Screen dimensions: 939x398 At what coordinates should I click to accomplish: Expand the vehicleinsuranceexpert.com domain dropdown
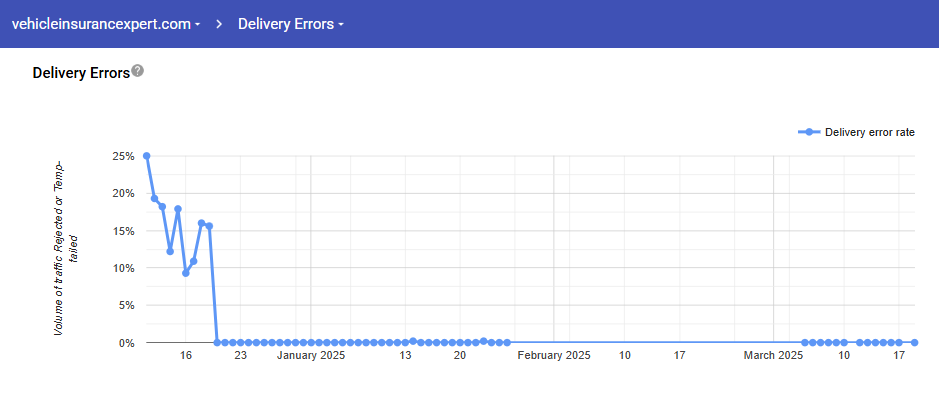pyautogui.click(x=106, y=24)
